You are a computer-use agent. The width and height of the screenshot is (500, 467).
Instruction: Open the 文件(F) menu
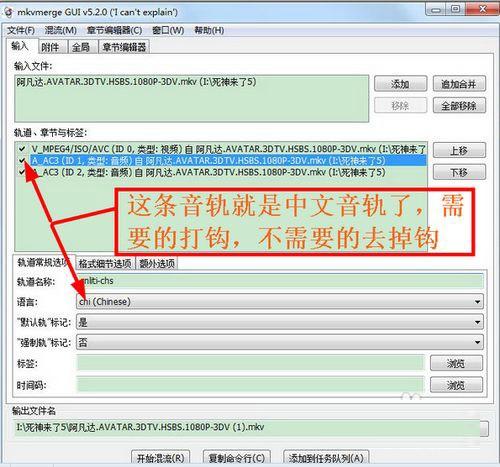21,31
